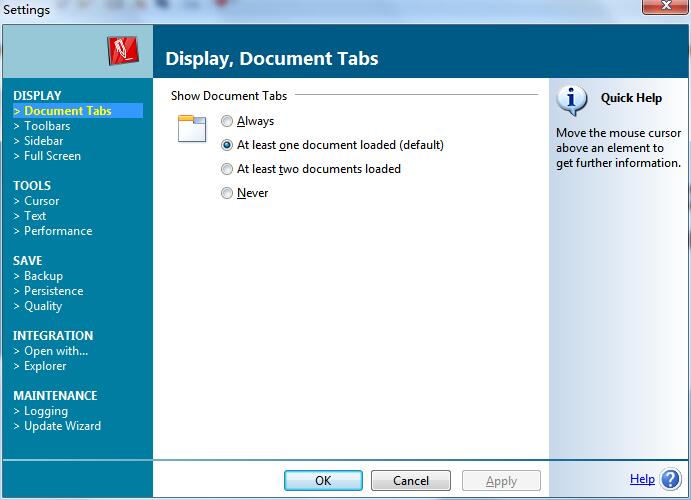
Task: Select At least one document loaded option
Action: pos(228,145)
